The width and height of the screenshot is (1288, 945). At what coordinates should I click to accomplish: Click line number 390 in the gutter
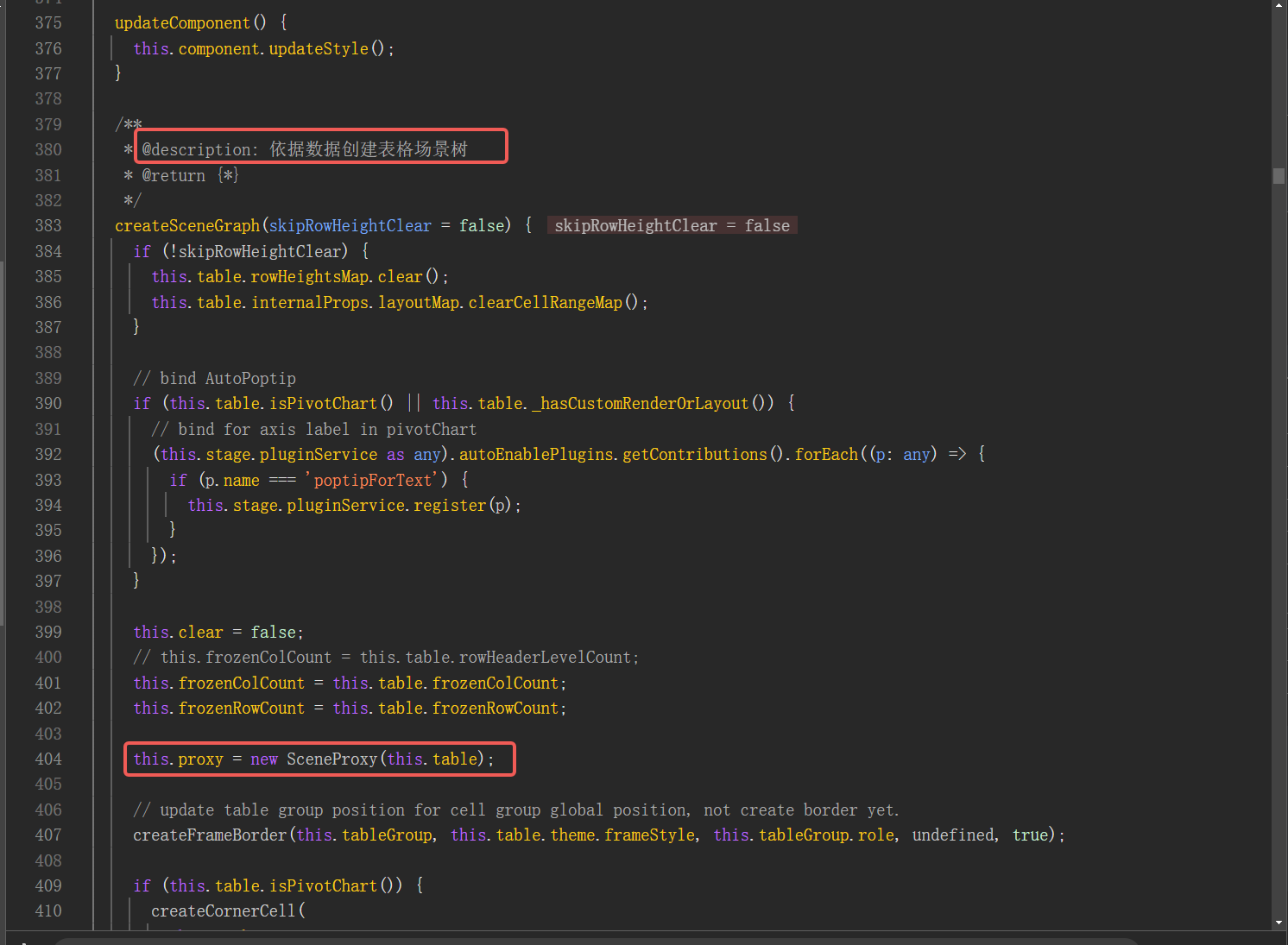click(48, 404)
